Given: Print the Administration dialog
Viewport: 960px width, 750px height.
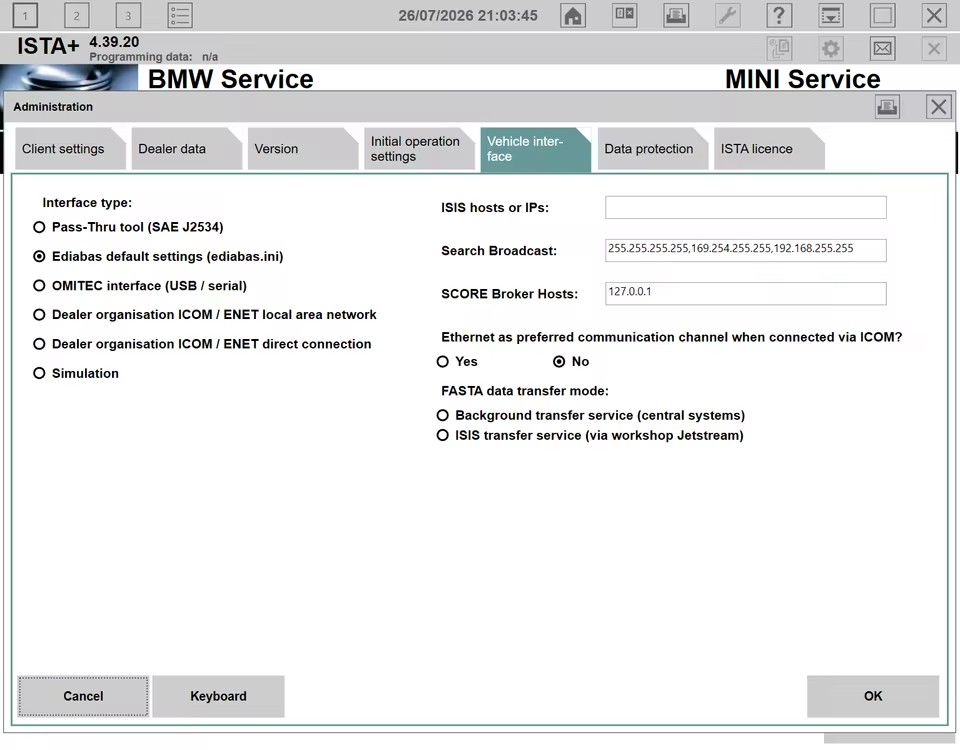Looking at the screenshot, I should click(887, 107).
